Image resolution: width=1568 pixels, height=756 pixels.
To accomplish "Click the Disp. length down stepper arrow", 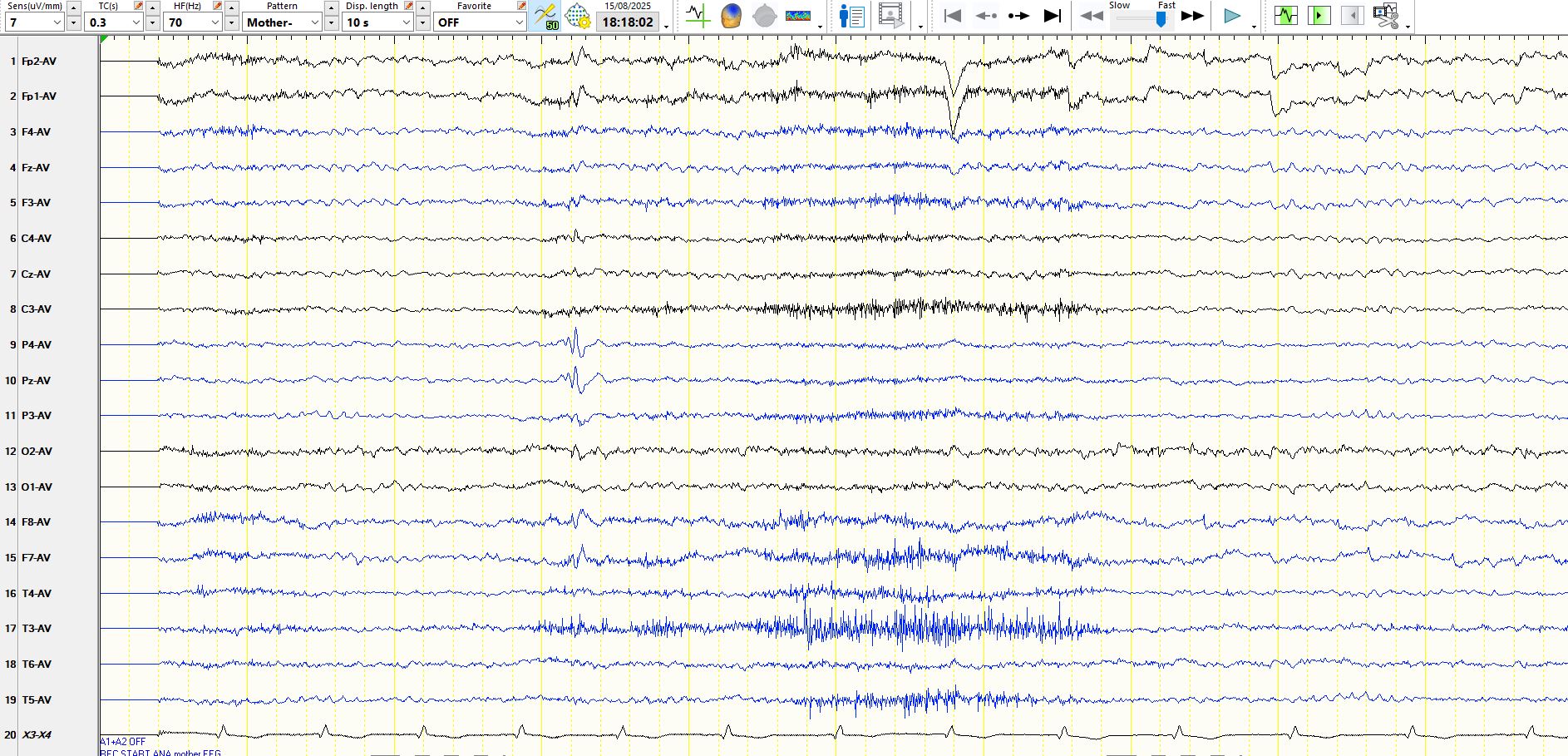I will coord(423,22).
